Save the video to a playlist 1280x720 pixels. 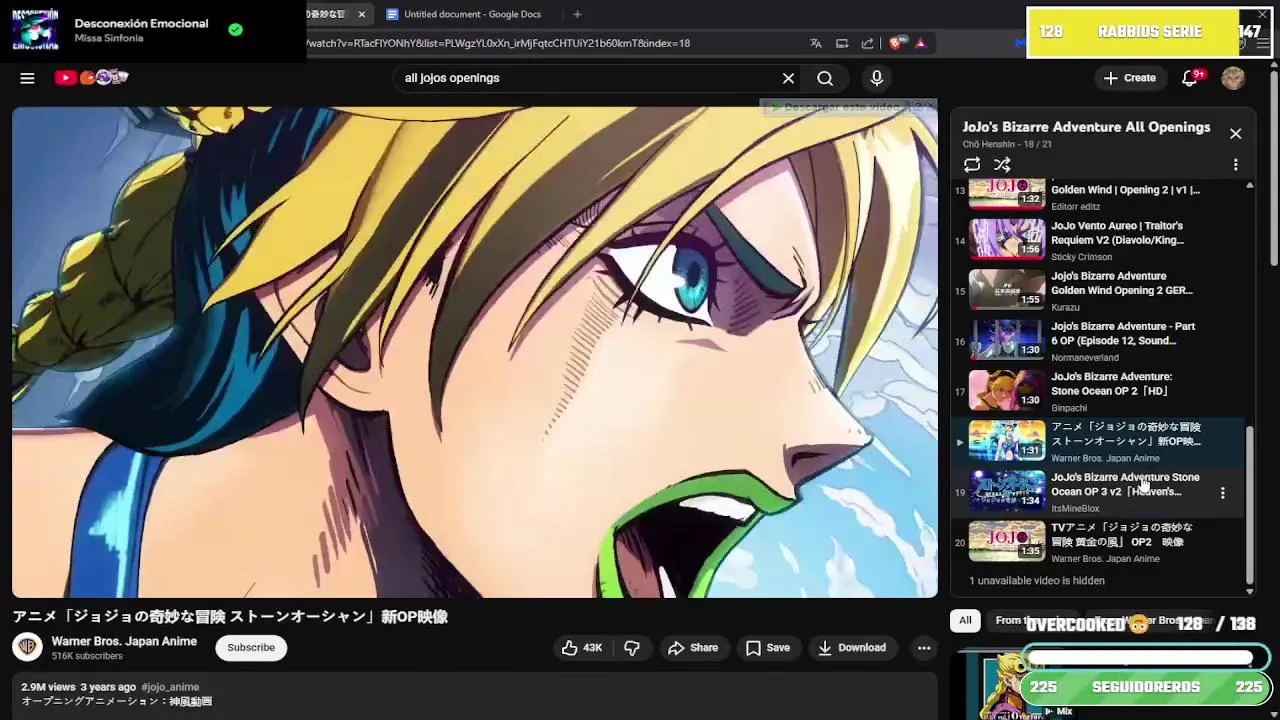point(768,648)
